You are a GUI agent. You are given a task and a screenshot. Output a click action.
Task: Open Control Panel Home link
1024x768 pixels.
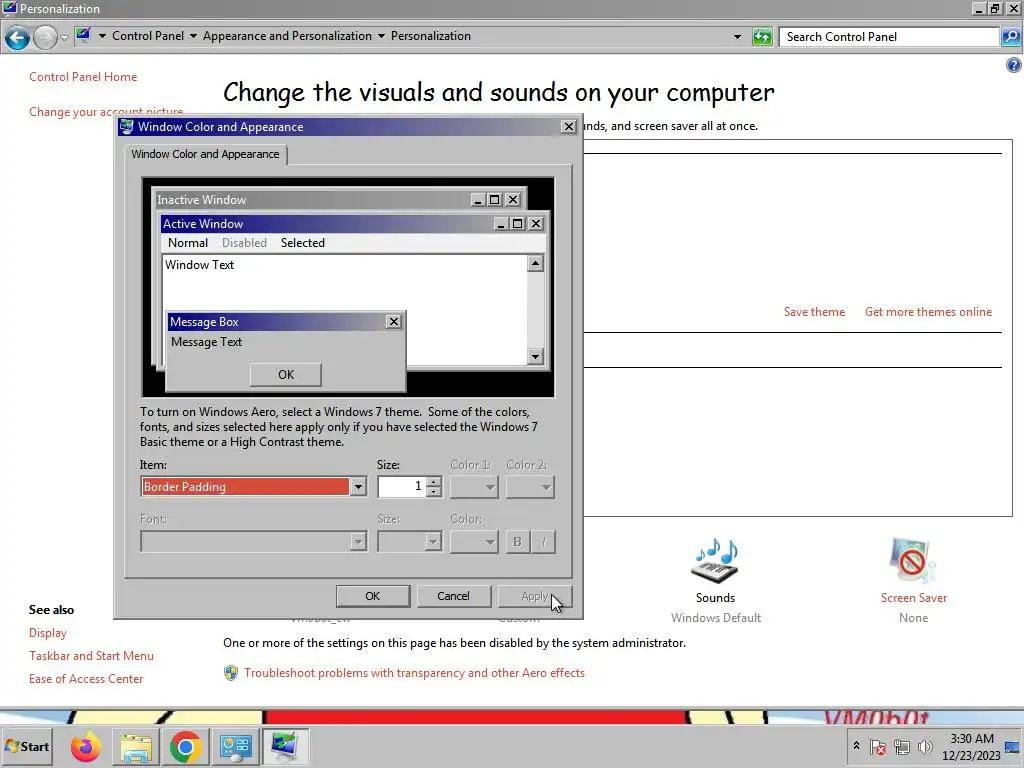point(83,77)
